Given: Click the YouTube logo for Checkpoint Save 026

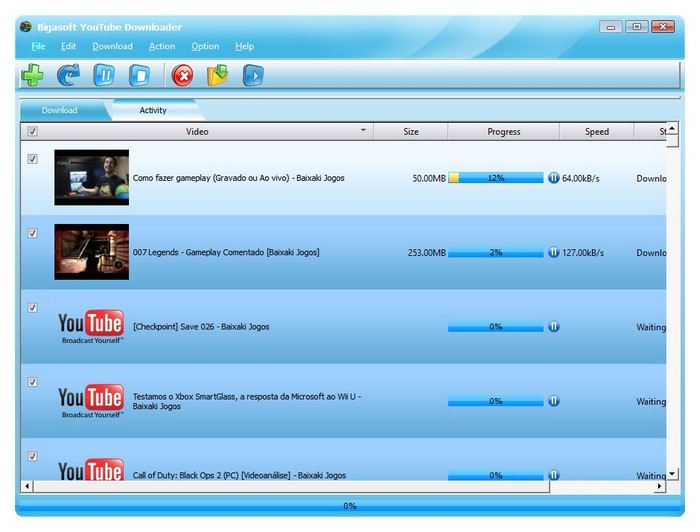Looking at the screenshot, I should [x=91, y=327].
